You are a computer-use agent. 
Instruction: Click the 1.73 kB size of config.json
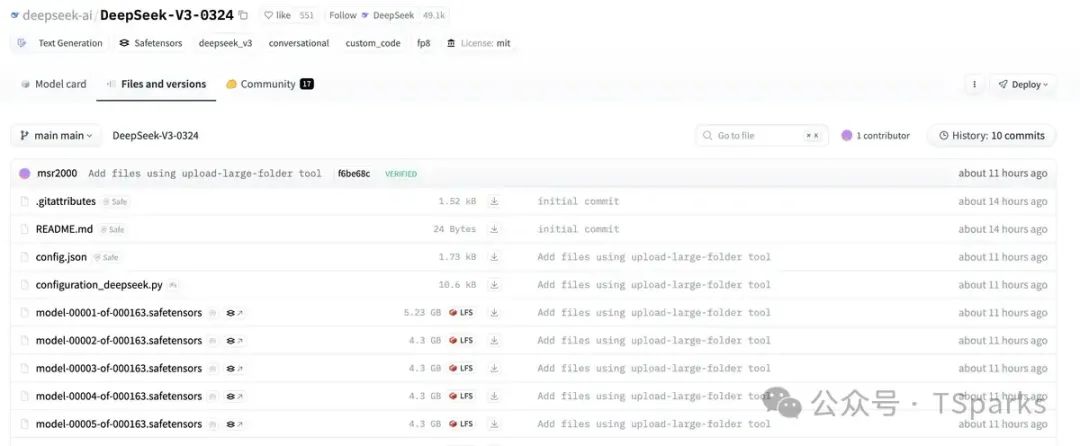(x=457, y=257)
